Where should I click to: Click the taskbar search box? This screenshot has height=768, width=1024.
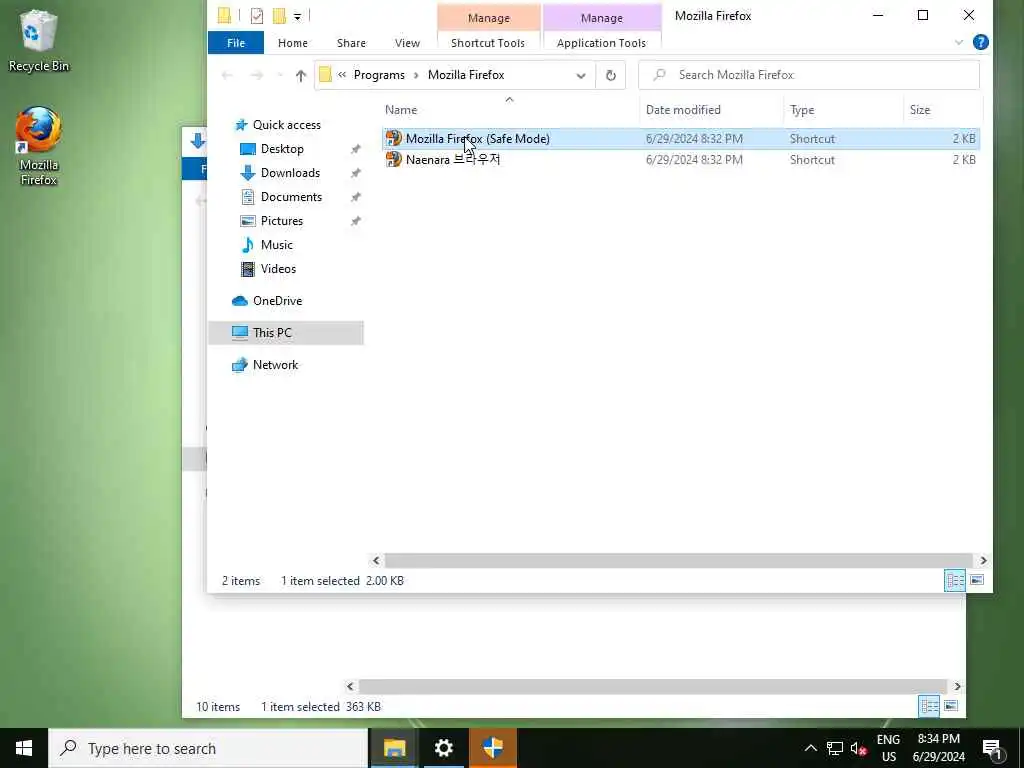tap(208, 748)
